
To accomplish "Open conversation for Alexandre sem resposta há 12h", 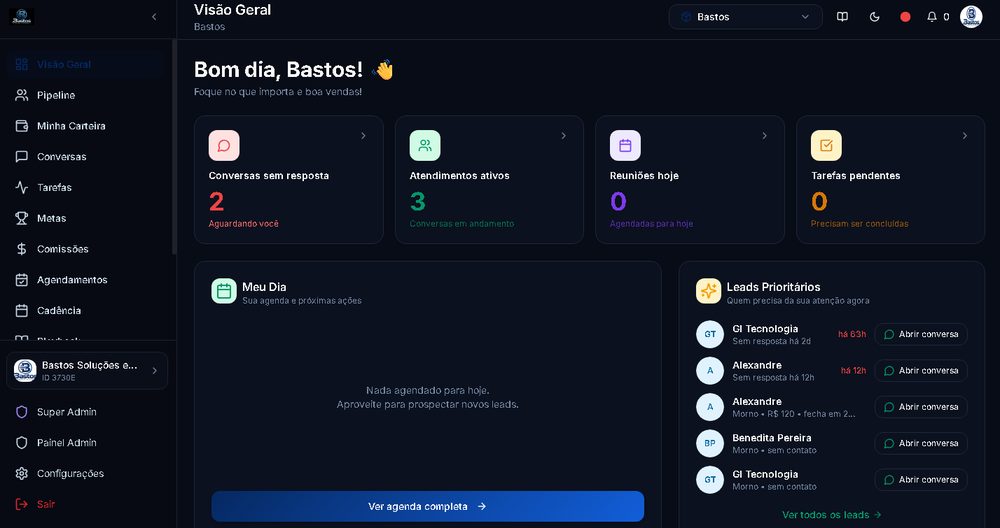I will point(921,370).
